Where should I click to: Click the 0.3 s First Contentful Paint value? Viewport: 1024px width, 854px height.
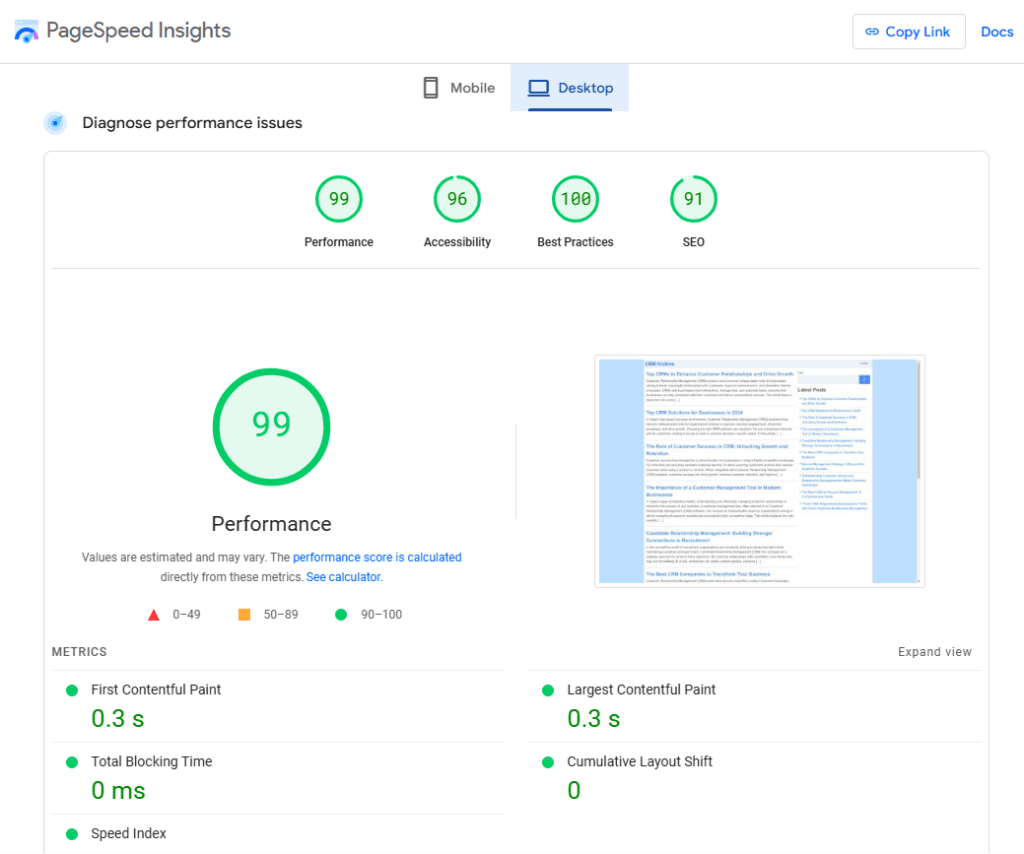click(118, 719)
